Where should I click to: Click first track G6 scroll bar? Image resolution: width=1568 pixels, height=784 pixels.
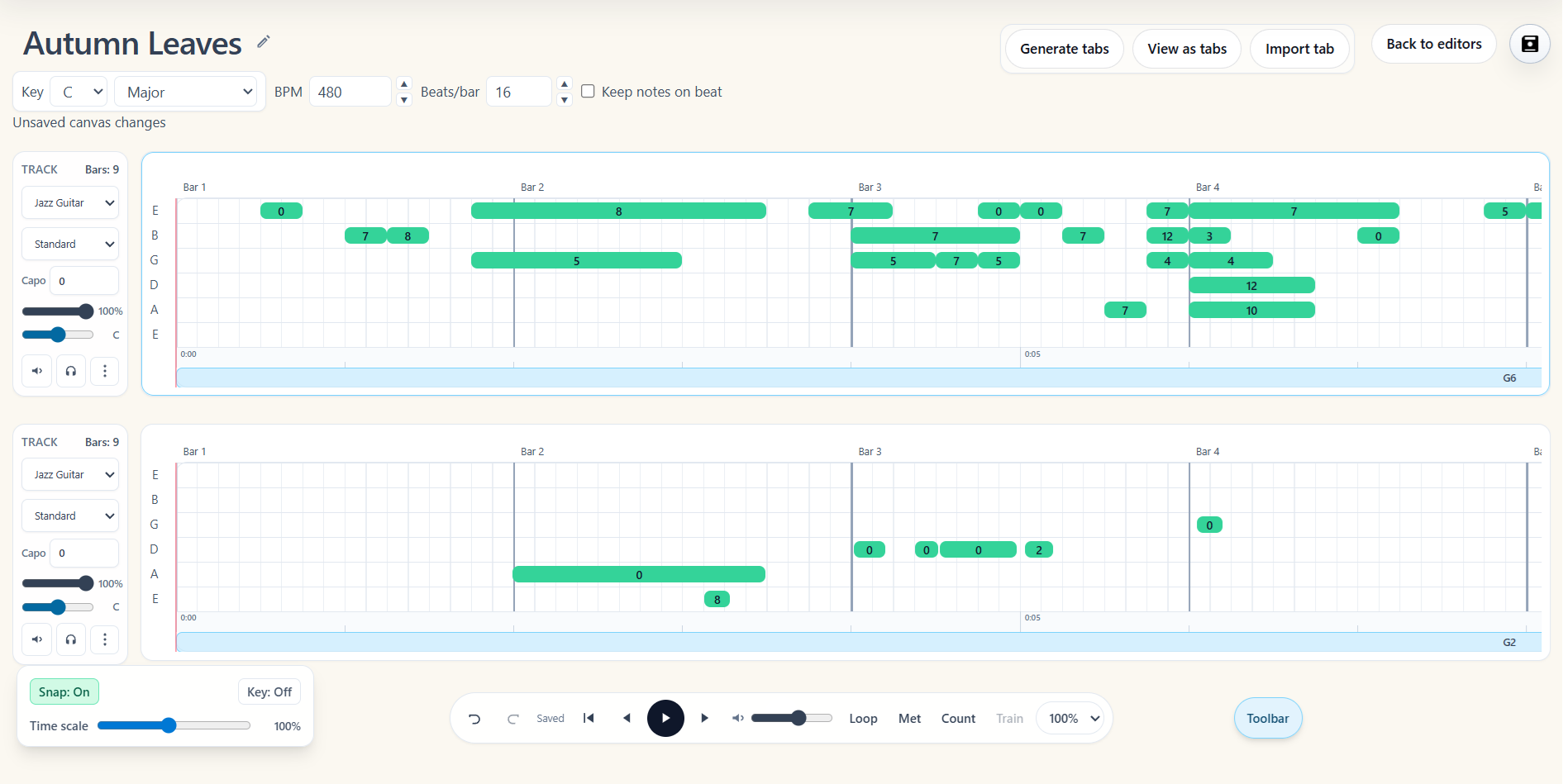point(859,378)
